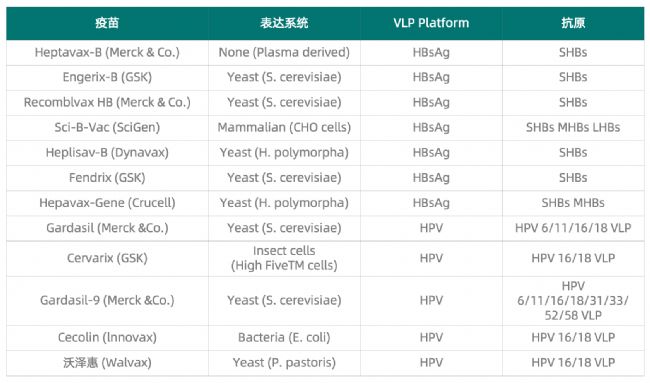This screenshot has height=383, width=650.
Task: Click the 沃泽惠 (Walvax) cell
Action: click(x=107, y=363)
